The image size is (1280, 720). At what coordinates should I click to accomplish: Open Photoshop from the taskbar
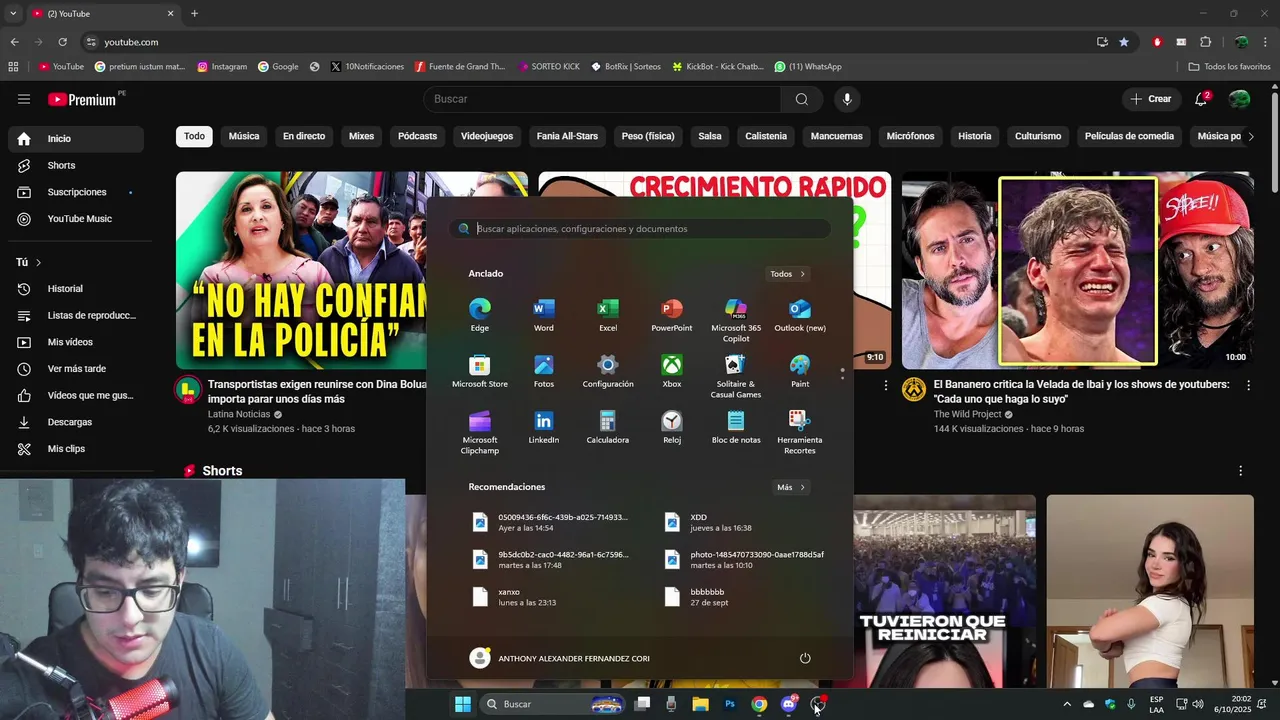click(x=730, y=704)
